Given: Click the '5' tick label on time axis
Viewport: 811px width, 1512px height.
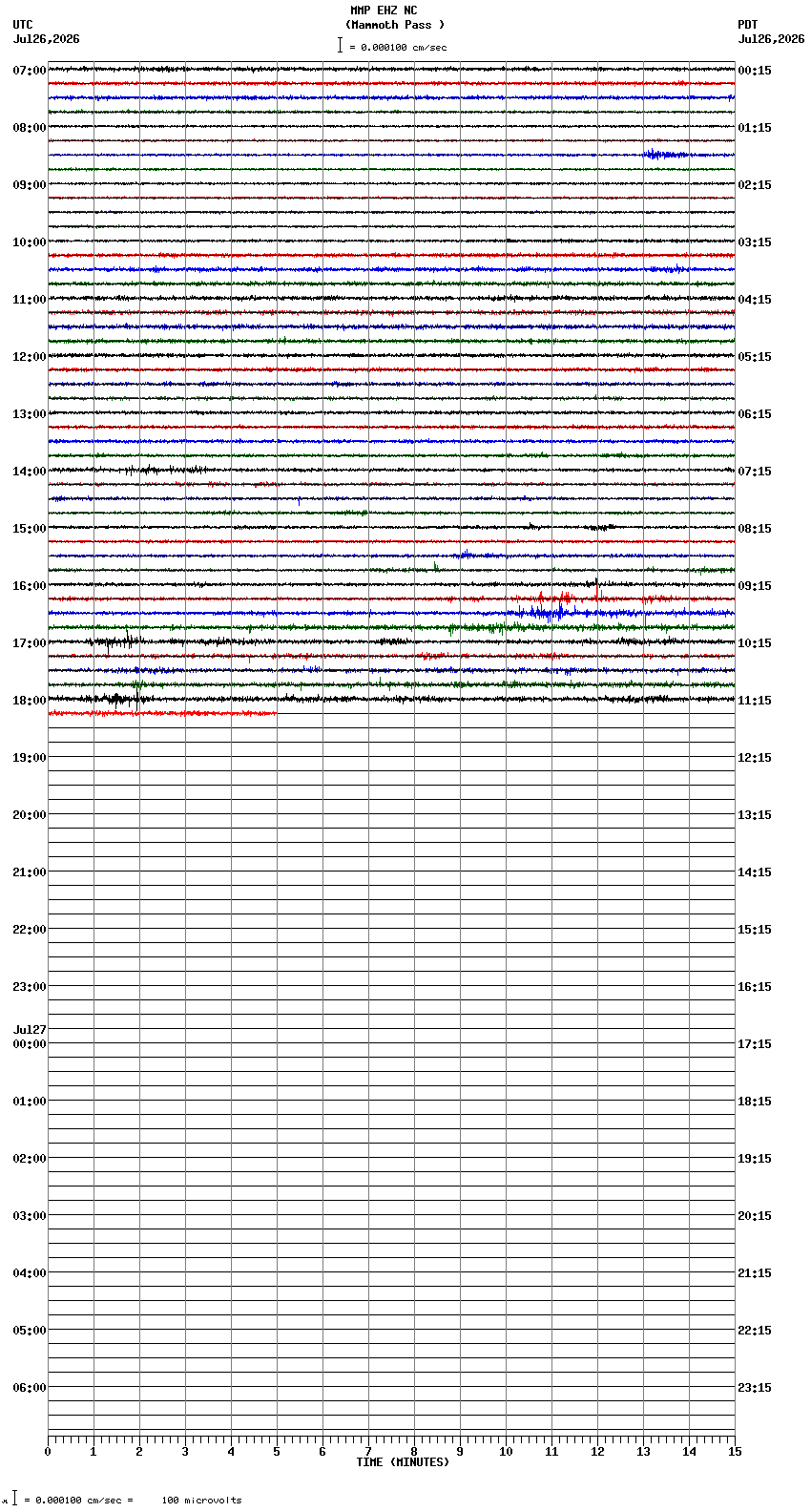Looking at the screenshot, I should [277, 1452].
